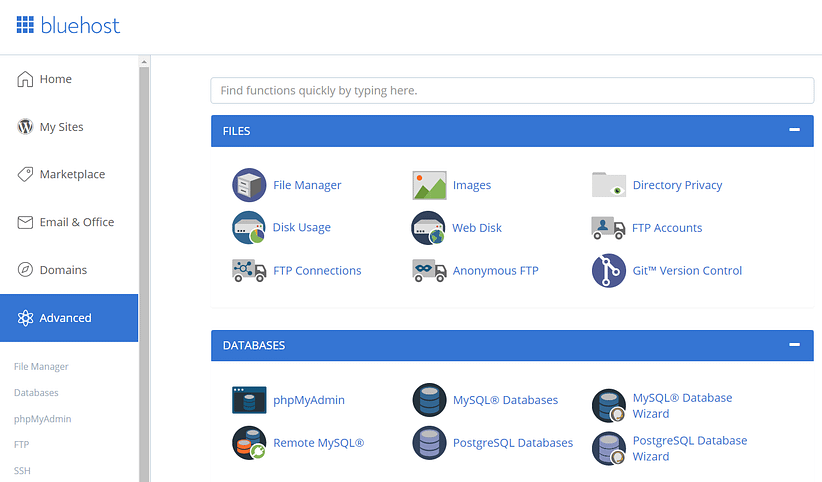Click the FTP Connections truck icon

click(249, 271)
